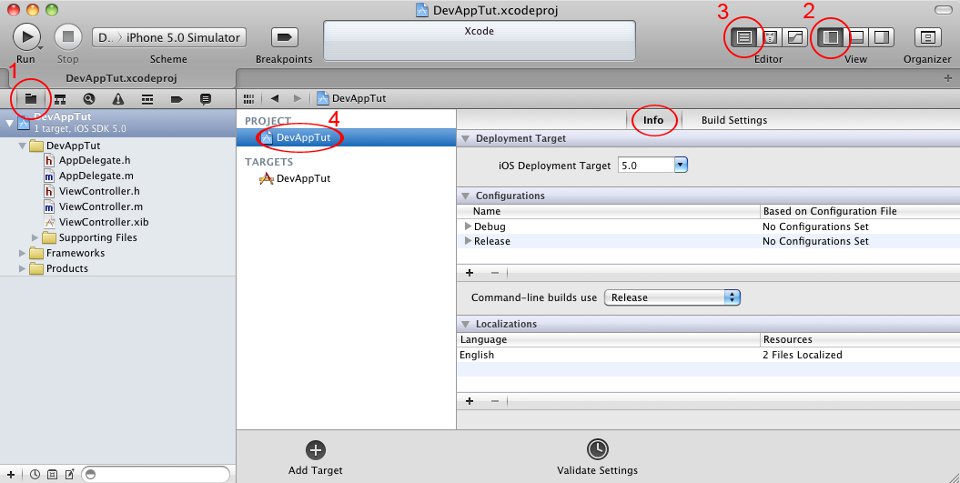
Task: Add a localization with plus button
Action: point(470,401)
